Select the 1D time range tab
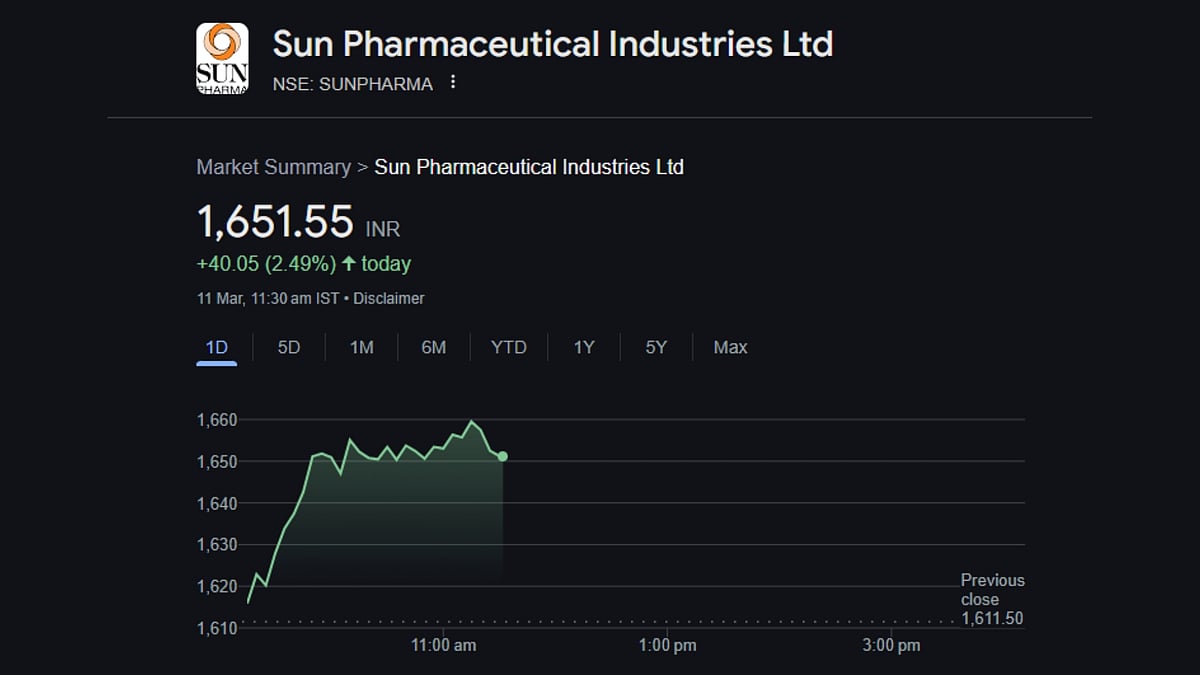Image resolution: width=1200 pixels, height=675 pixels. point(217,347)
